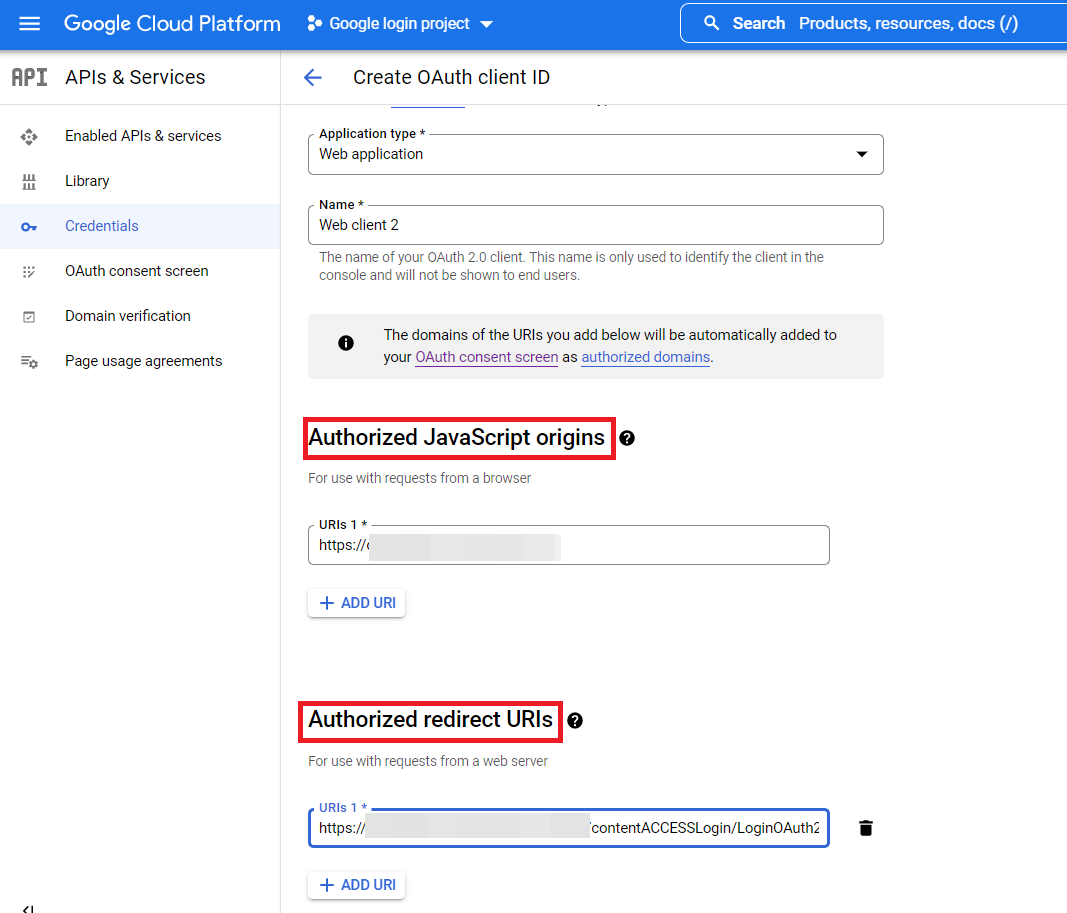Open the Google login project selector
The image size is (1067, 913).
pyautogui.click(x=400, y=24)
